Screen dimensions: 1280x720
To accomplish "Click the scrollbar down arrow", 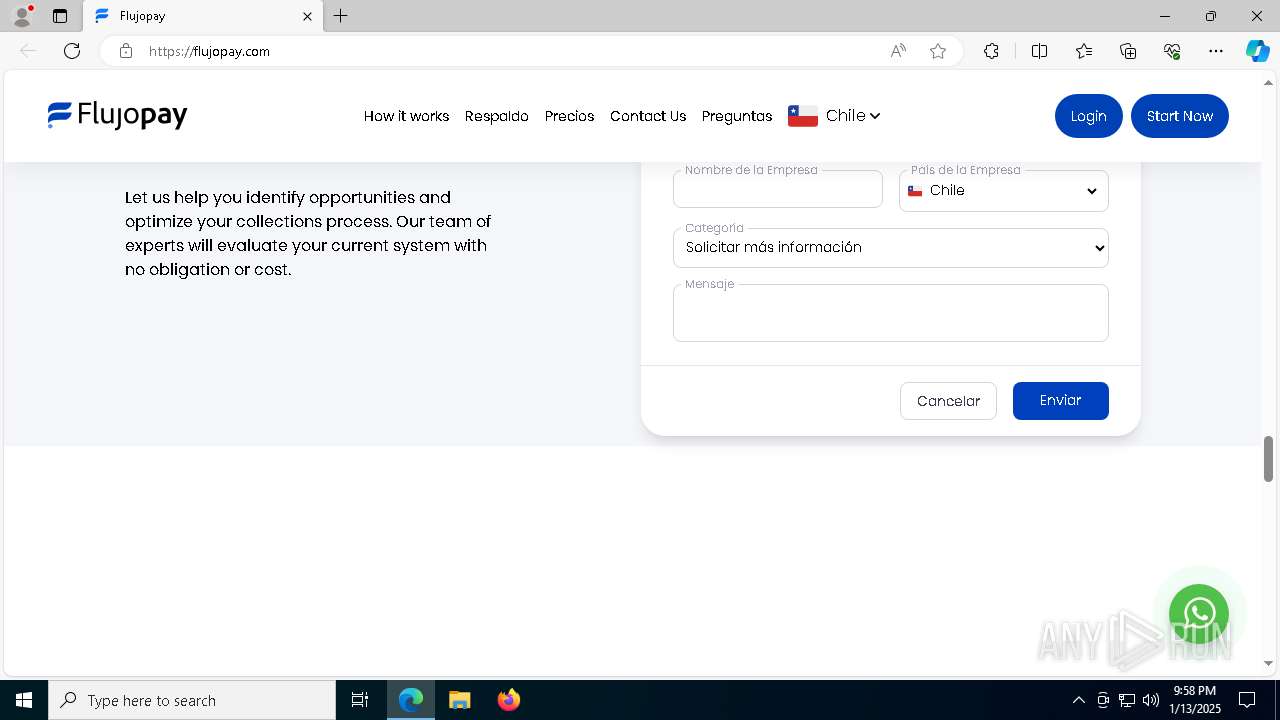I will (1269, 663).
